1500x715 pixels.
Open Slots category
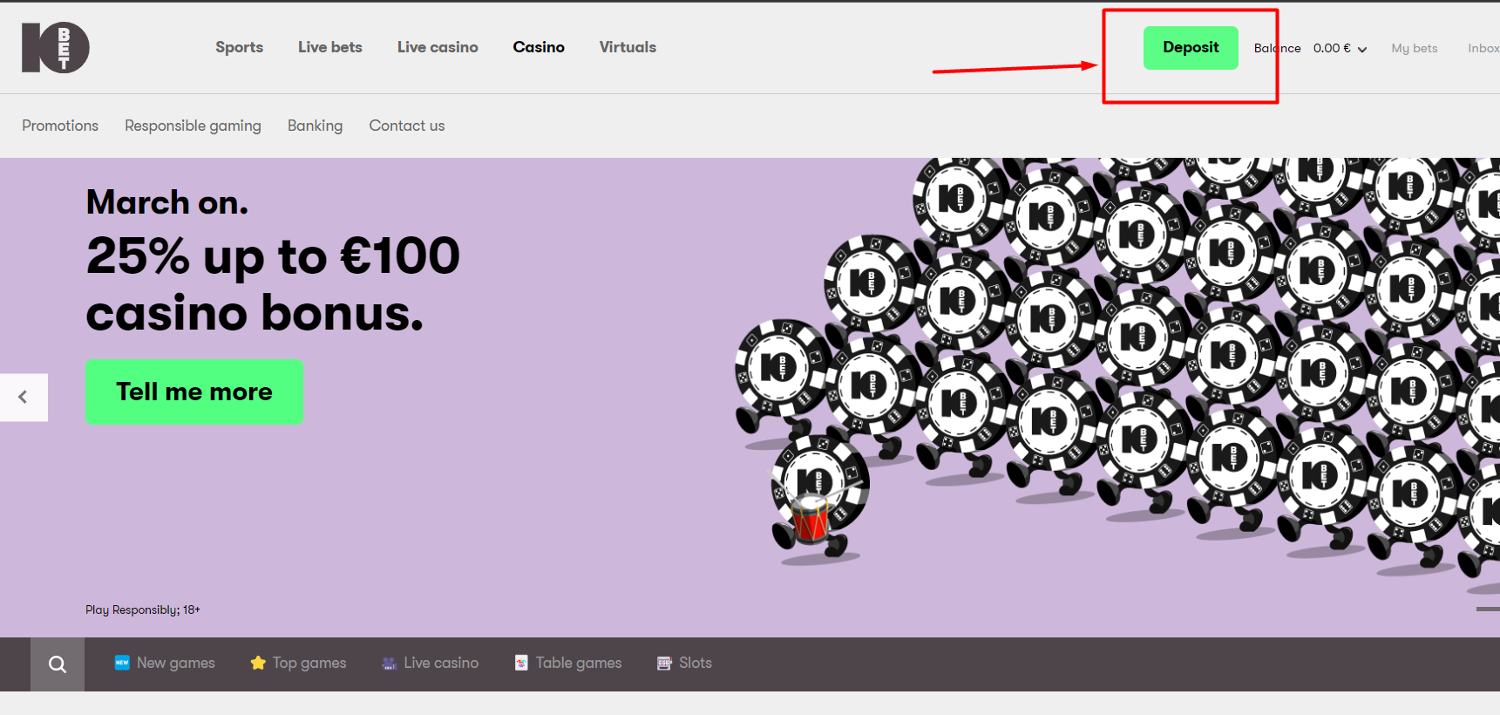[x=684, y=663]
